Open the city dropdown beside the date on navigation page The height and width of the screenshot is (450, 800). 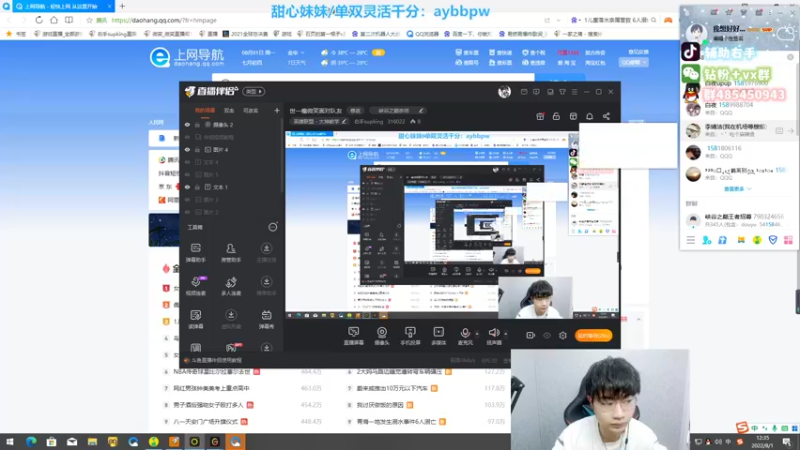click(295, 53)
